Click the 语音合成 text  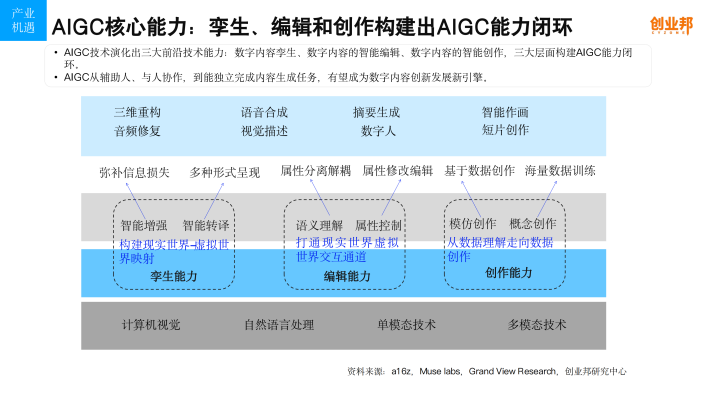(x=264, y=112)
